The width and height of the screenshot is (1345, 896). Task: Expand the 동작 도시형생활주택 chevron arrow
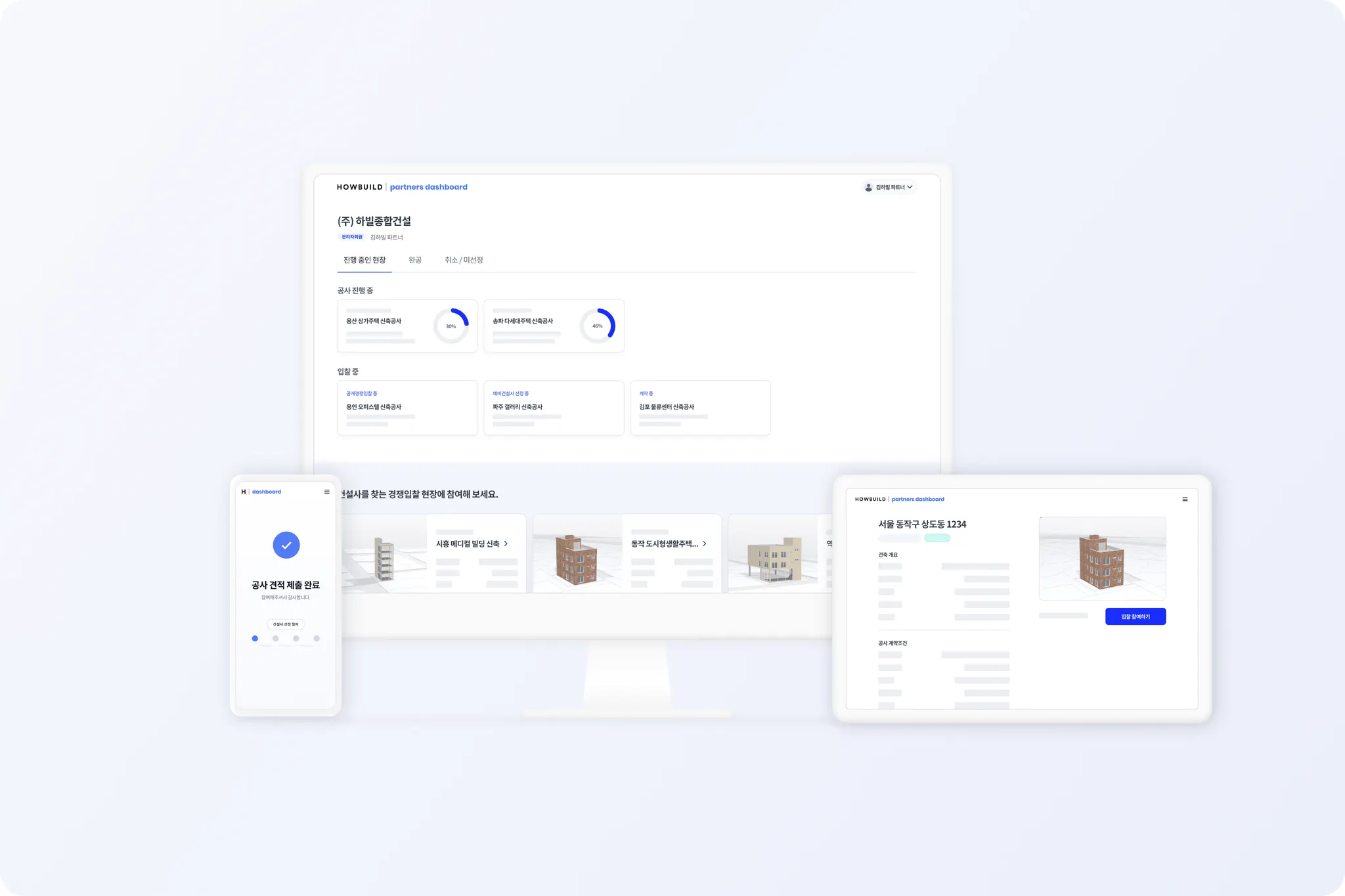tap(705, 544)
